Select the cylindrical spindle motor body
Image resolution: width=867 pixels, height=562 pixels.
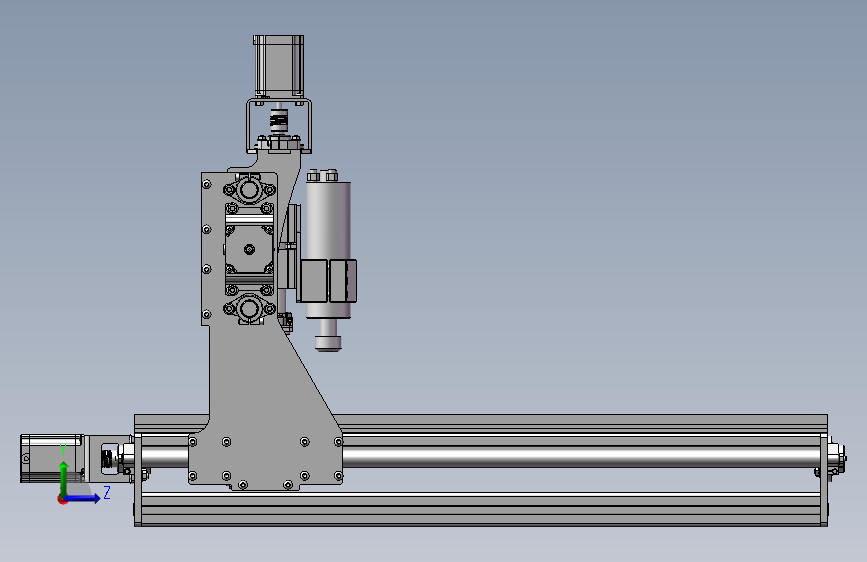[328, 221]
